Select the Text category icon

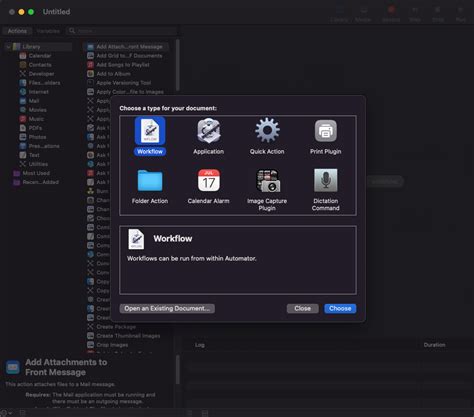23,155
